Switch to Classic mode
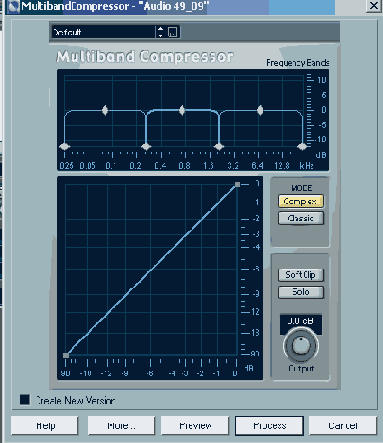 [301, 218]
